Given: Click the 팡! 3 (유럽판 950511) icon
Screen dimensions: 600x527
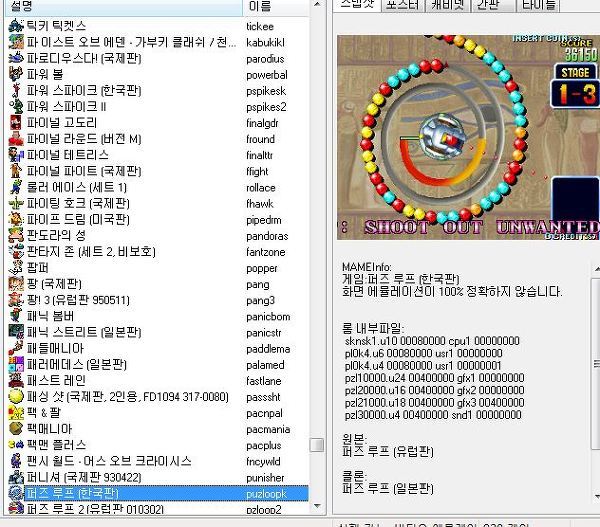Looking at the screenshot, I should coord(16,299).
